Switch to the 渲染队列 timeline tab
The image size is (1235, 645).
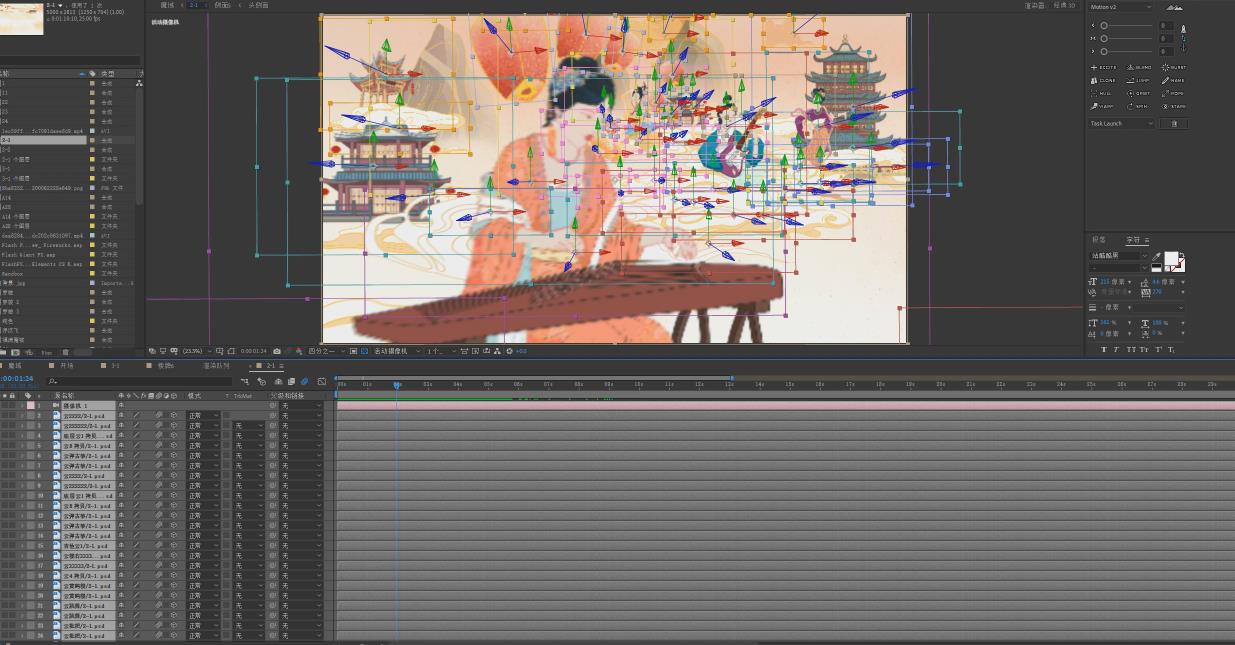(x=216, y=366)
